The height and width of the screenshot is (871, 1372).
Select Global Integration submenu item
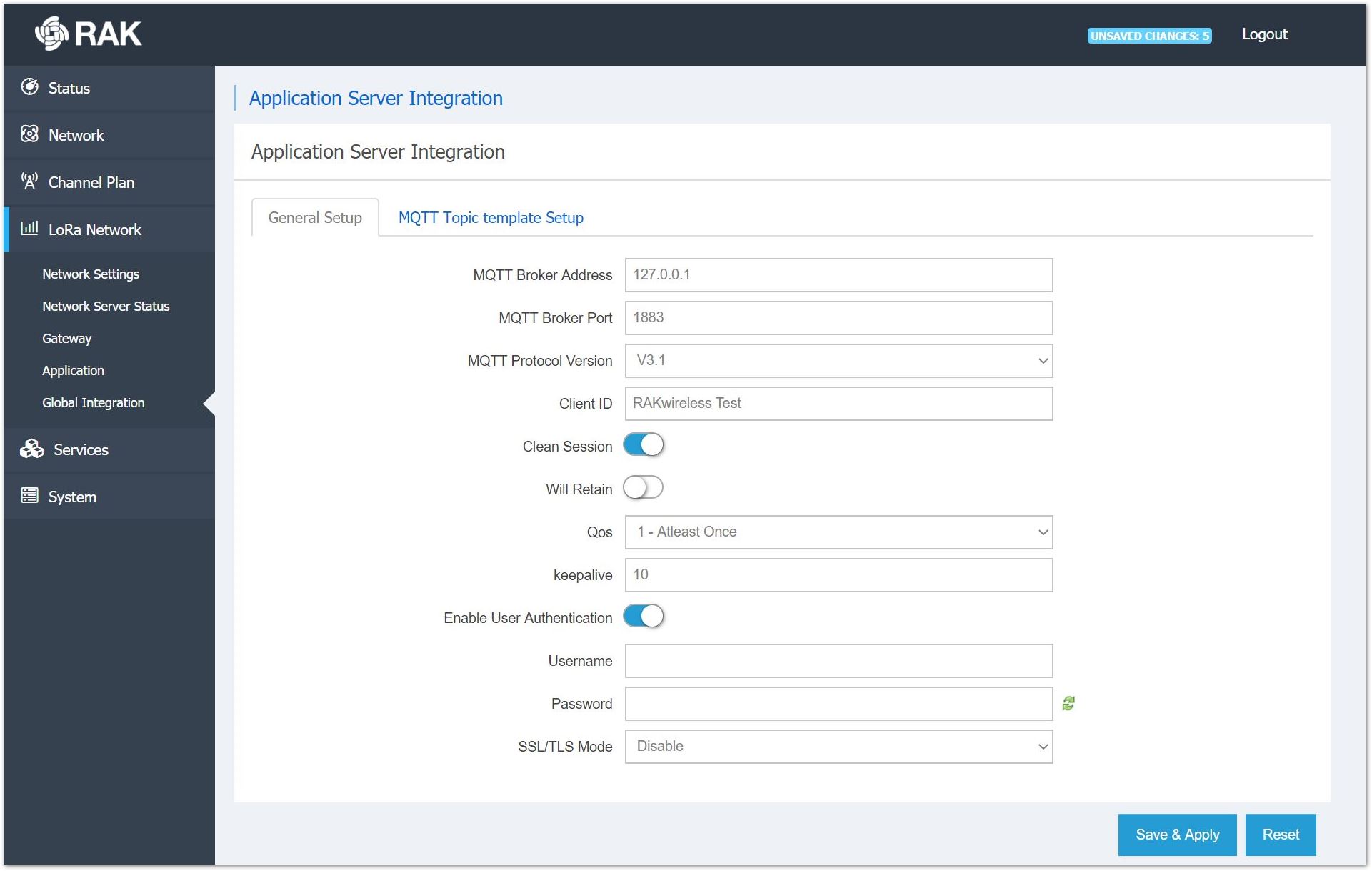tap(93, 403)
